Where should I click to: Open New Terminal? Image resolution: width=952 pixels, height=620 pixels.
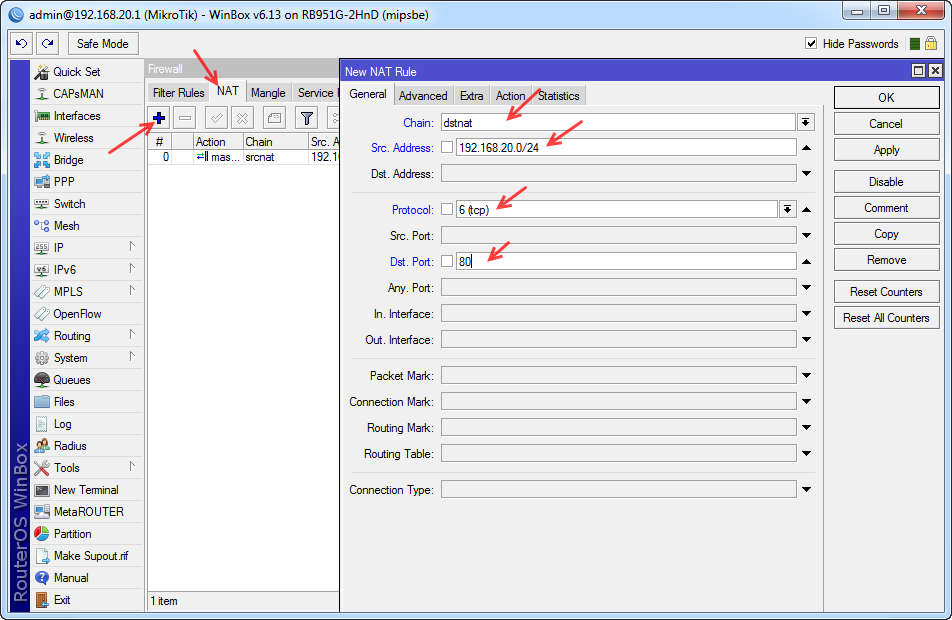click(x=87, y=490)
